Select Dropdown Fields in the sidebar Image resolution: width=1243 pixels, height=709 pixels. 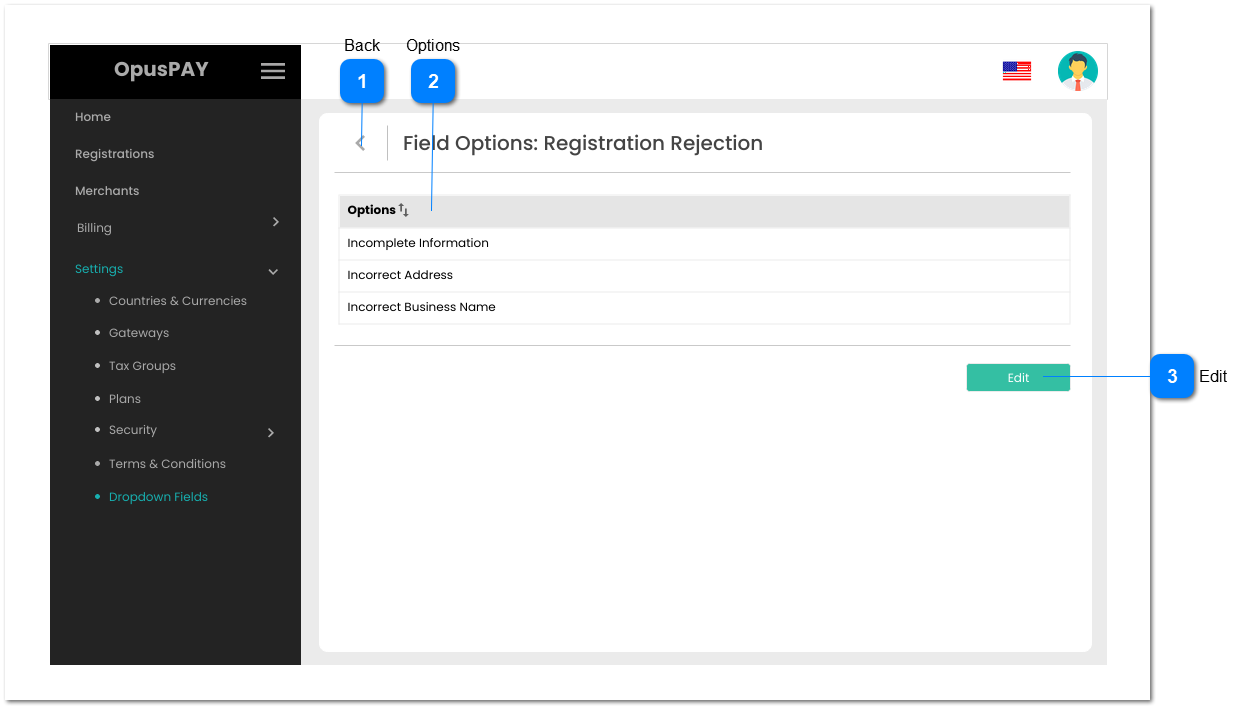click(x=158, y=496)
